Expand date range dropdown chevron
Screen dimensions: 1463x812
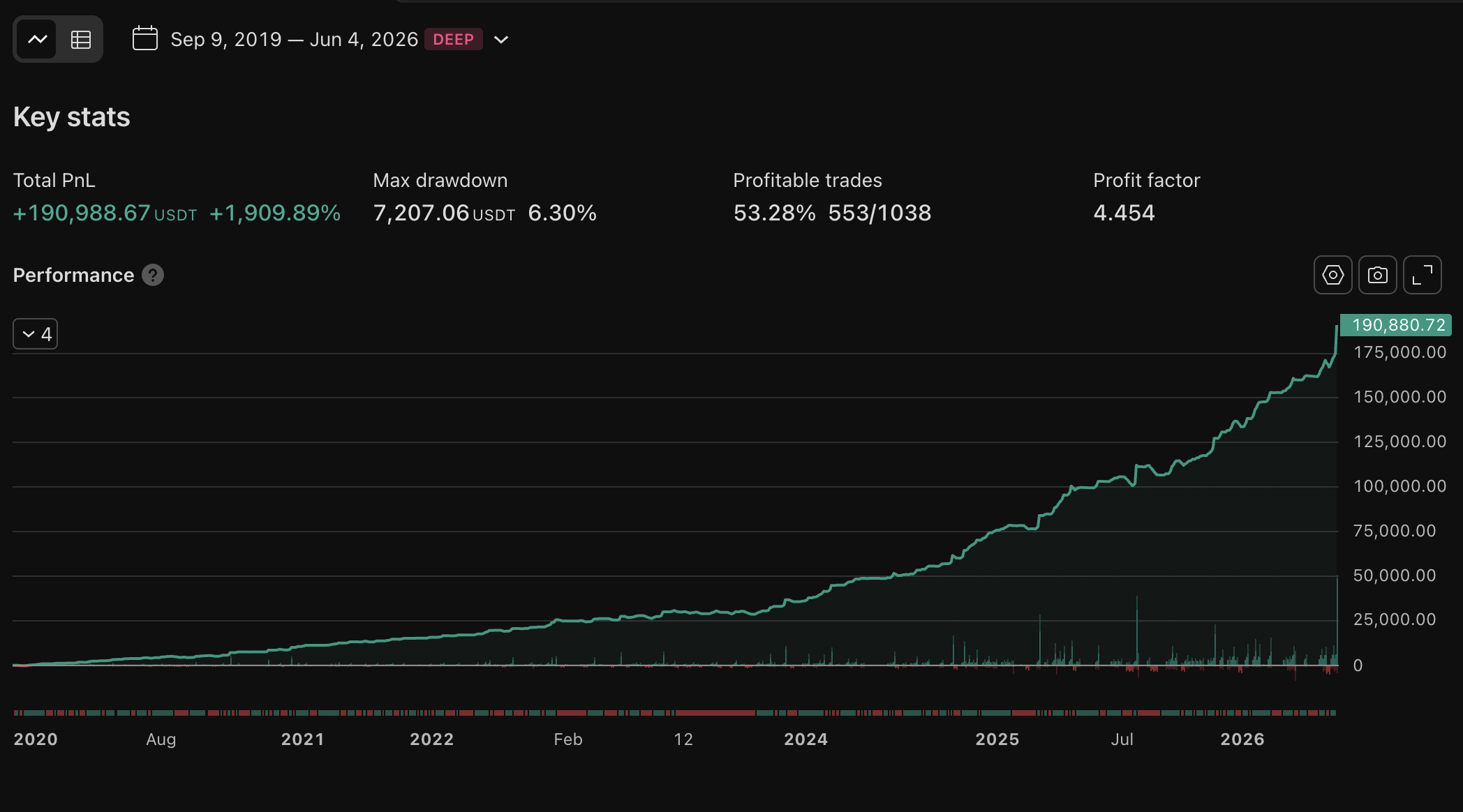(501, 40)
